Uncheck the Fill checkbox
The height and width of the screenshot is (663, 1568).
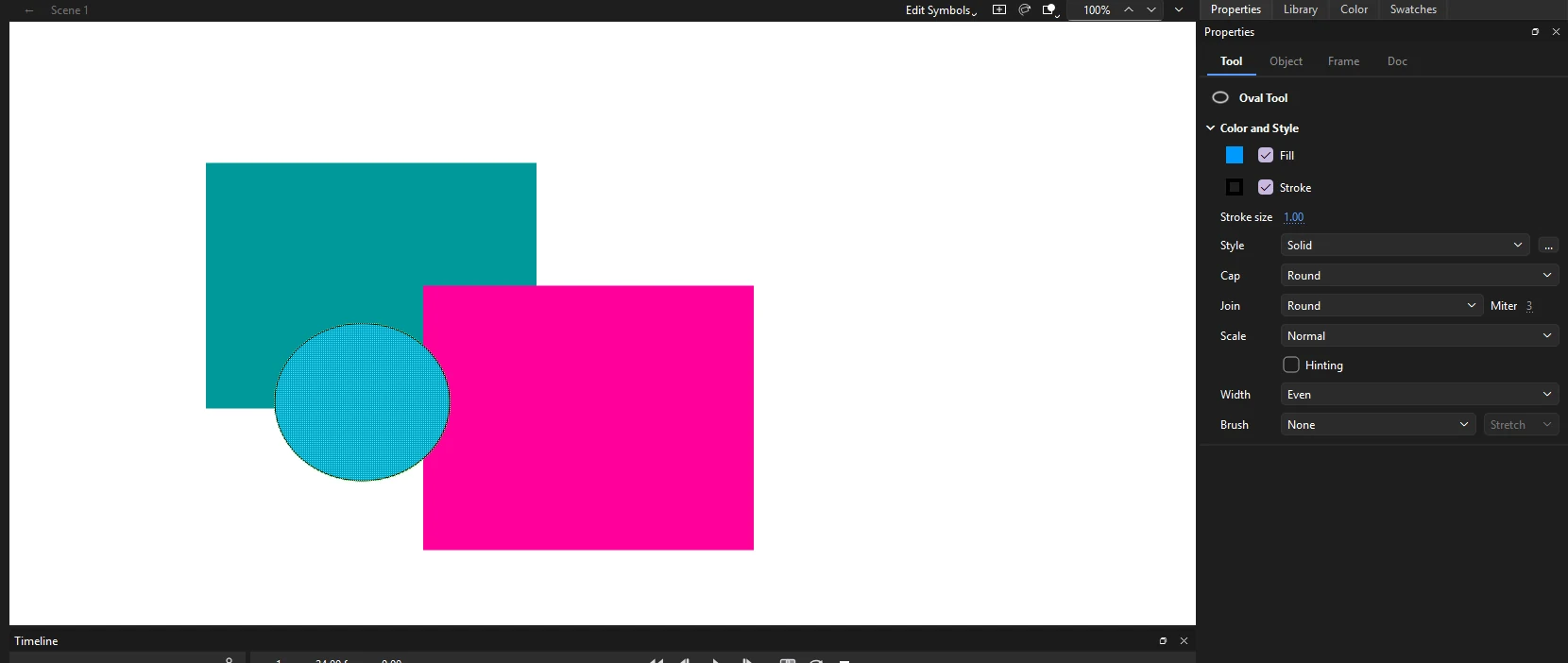click(x=1266, y=155)
